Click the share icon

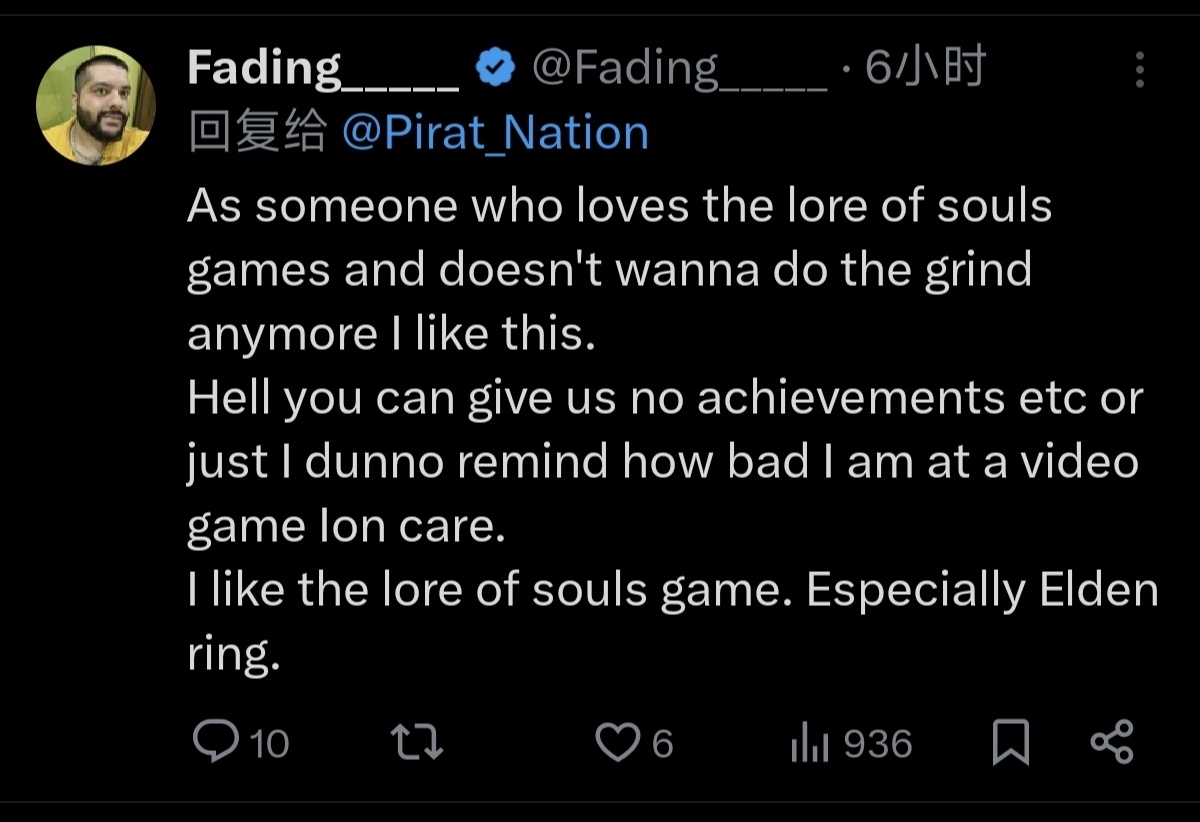(x=1111, y=743)
